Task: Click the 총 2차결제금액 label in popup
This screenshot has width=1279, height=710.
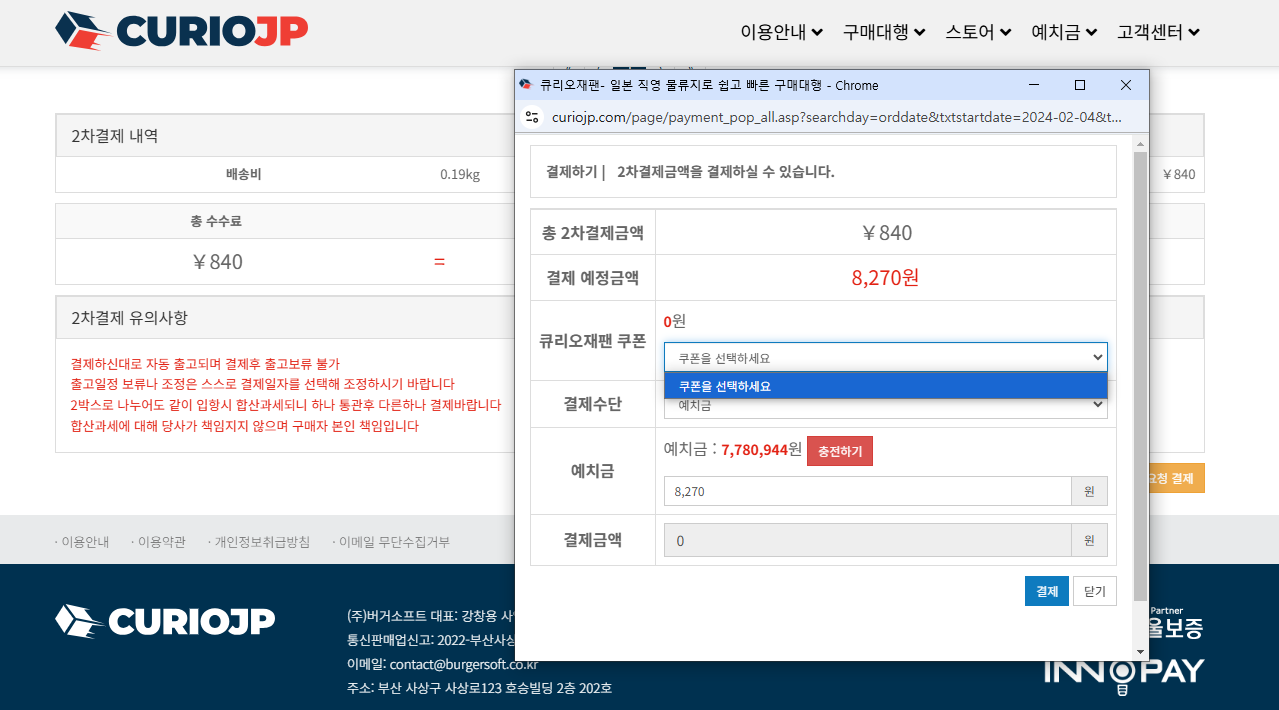Action: click(x=593, y=233)
